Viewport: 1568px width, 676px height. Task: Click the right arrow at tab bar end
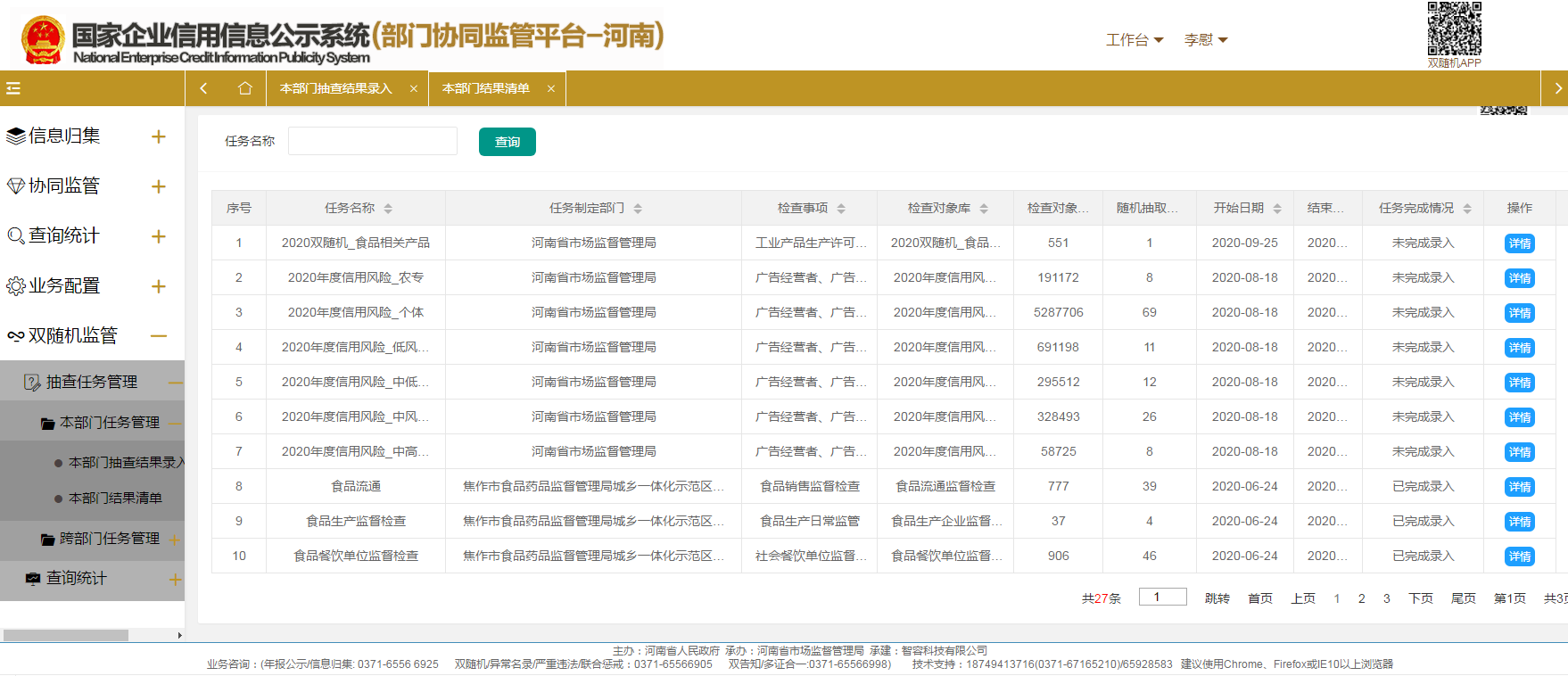click(1557, 88)
